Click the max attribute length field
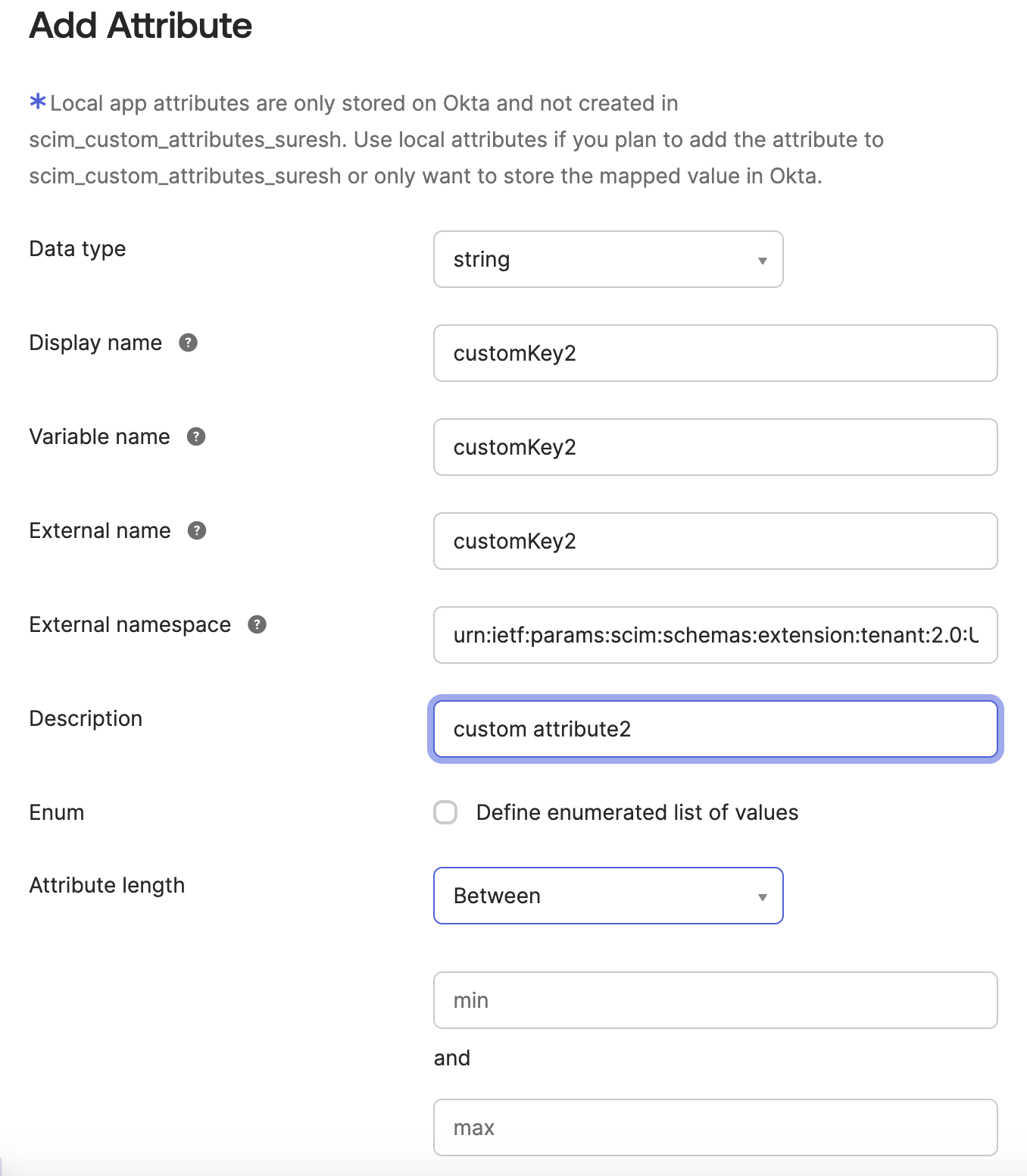This screenshot has width=1027, height=1176. (714, 1128)
